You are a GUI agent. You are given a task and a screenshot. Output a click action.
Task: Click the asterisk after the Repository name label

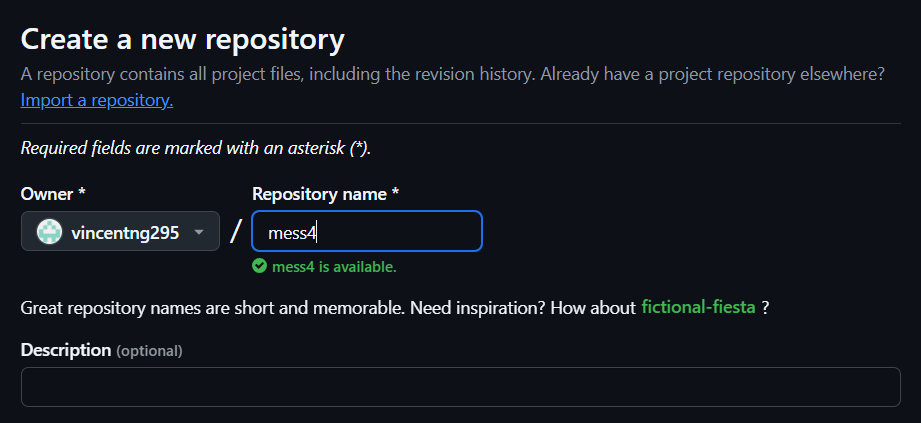click(396, 193)
